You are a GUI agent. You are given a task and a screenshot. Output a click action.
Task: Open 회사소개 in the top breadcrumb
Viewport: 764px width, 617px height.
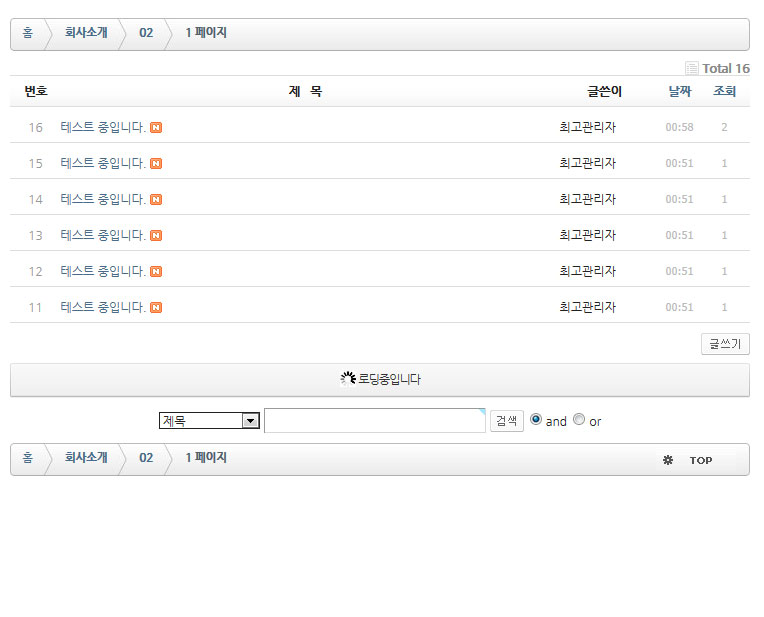[x=86, y=33]
